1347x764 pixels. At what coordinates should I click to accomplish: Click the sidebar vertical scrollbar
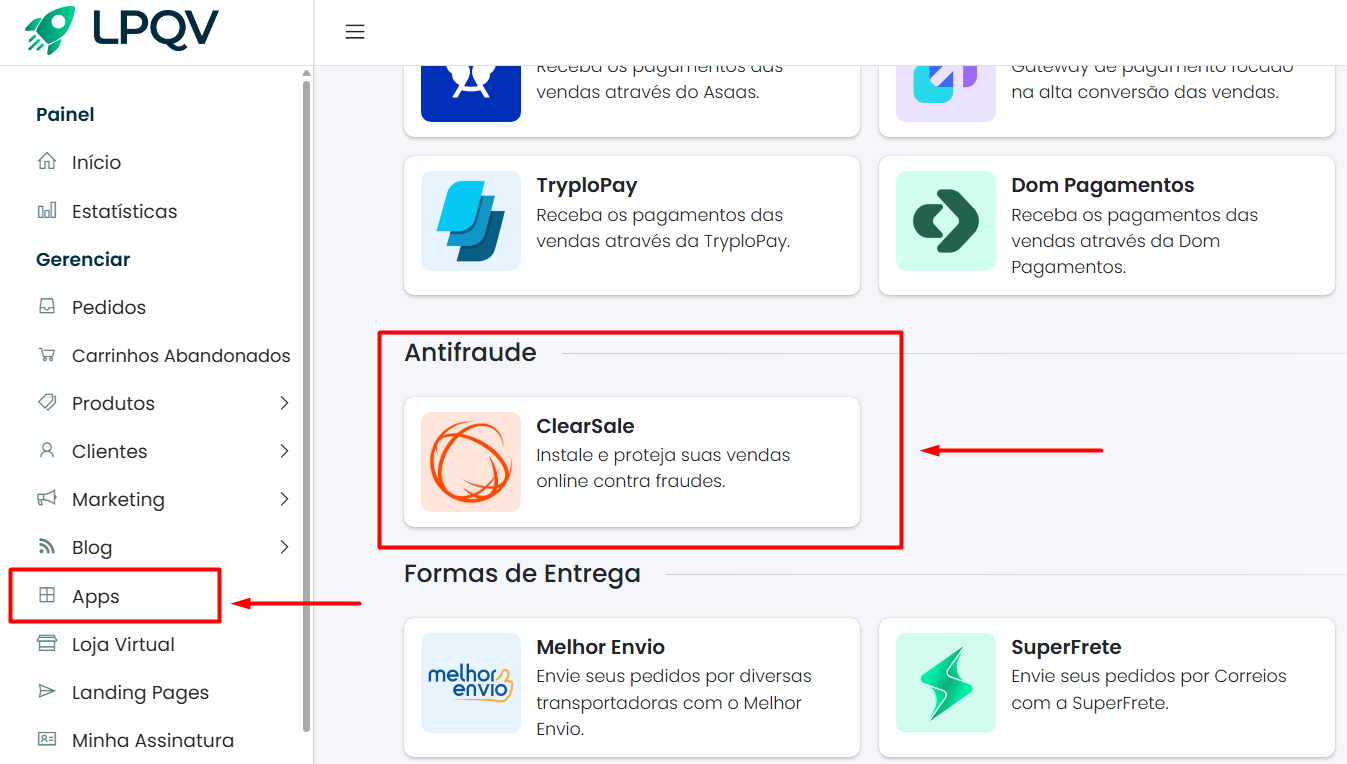coord(306,400)
